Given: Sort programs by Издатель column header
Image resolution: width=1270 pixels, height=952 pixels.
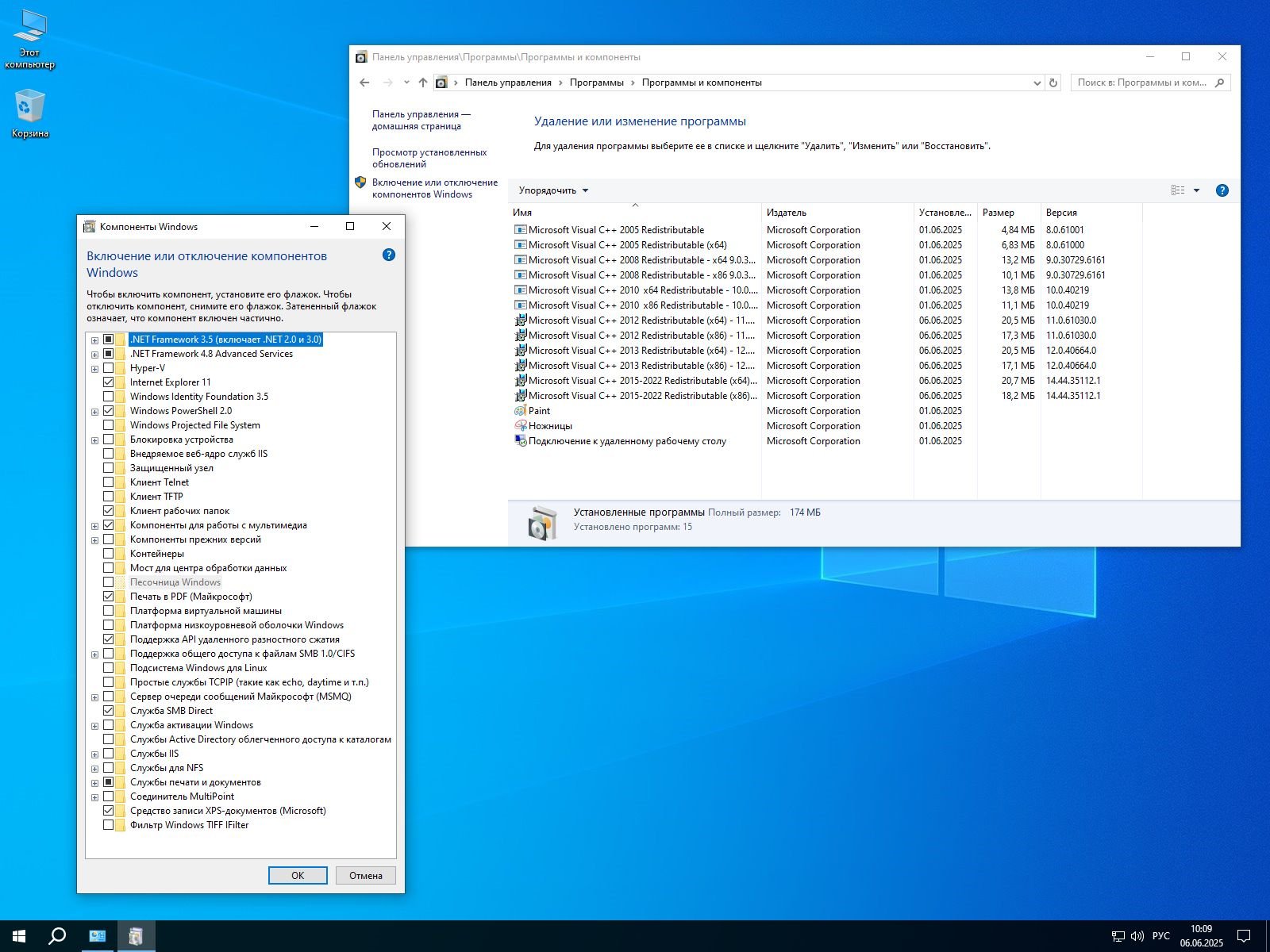Looking at the screenshot, I should [x=837, y=213].
